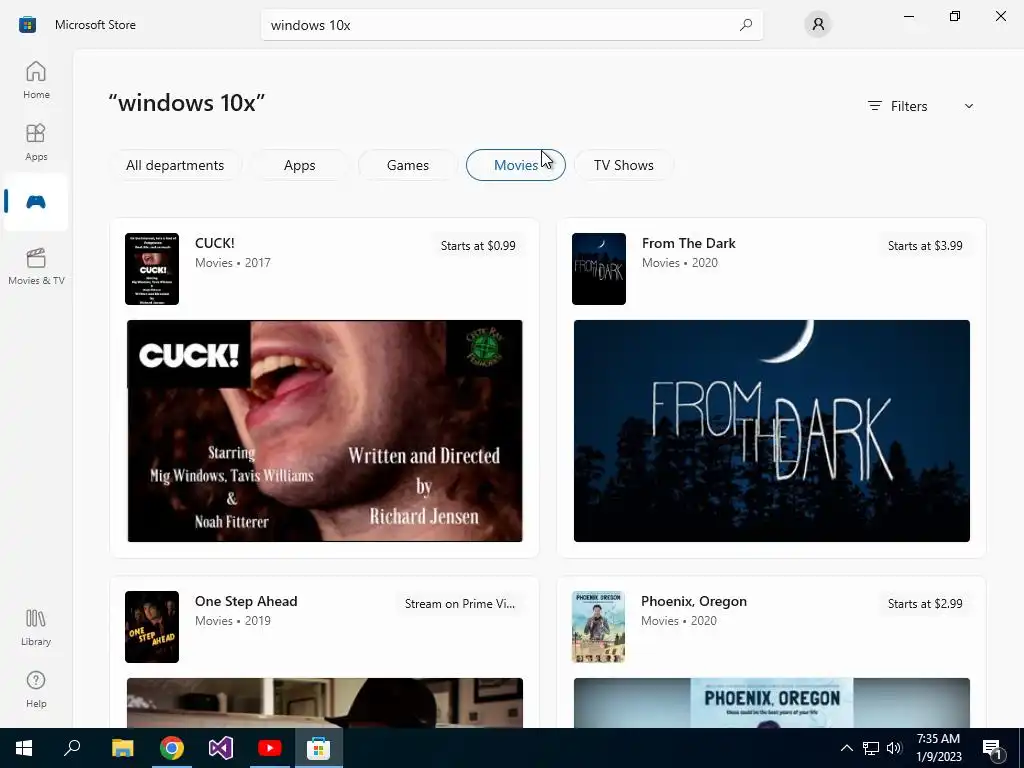Click Phoenix, Oregon $2.99 price
1024x768 pixels.
pos(925,603)
